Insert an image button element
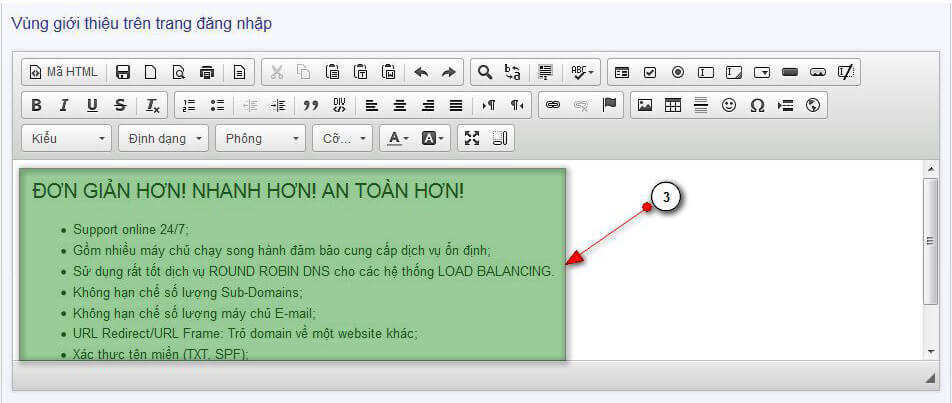952x403 pixels. (x=817, y=72)
